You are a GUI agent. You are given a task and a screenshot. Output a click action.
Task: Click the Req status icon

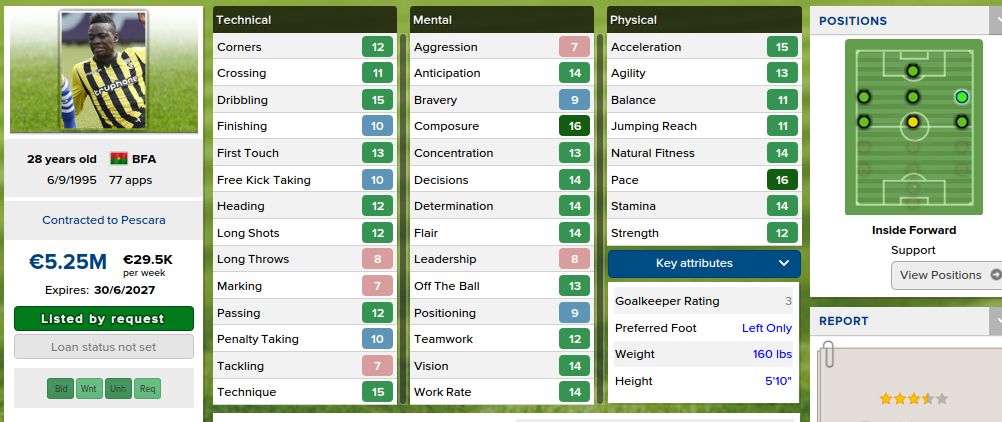(x=147, y=388)
